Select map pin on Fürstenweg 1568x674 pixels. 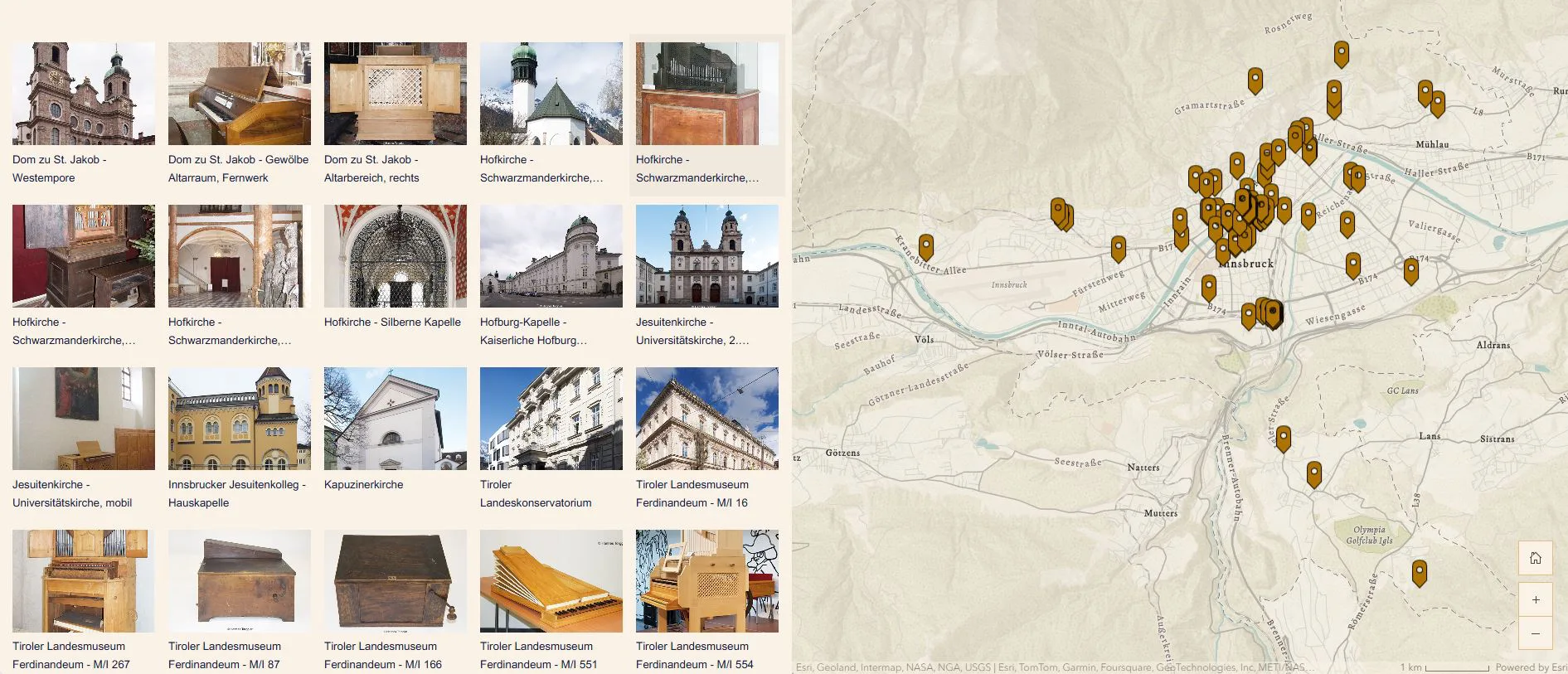(x=1118, y=247)
